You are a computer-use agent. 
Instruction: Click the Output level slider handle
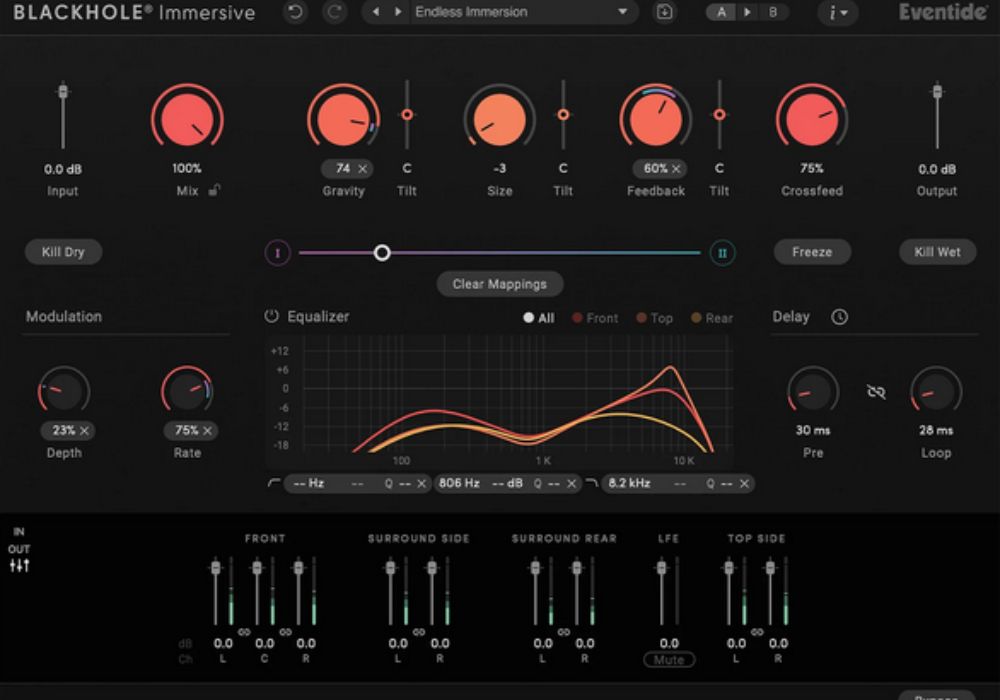[937, 91]
